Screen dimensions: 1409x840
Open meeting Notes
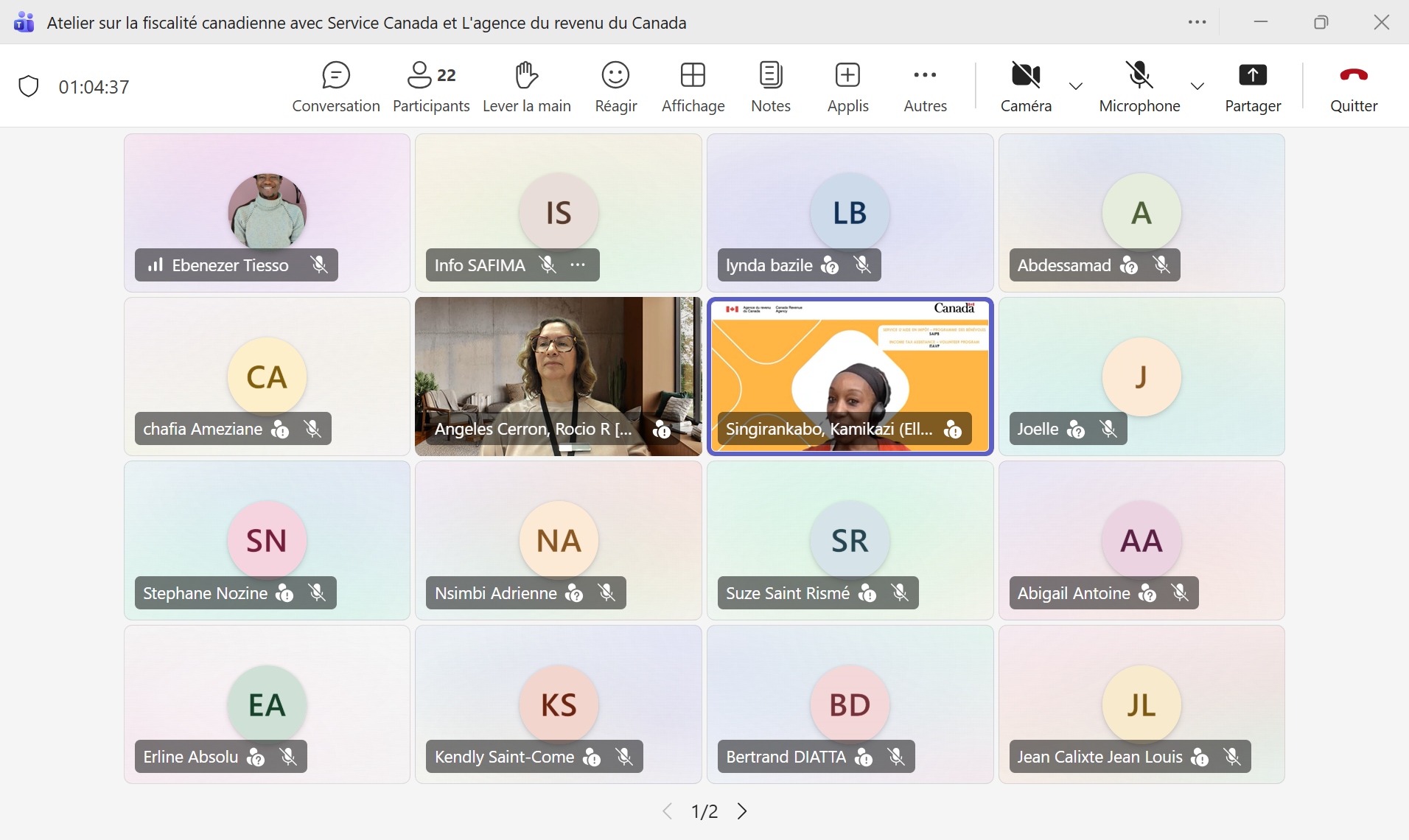pos(770,87)
